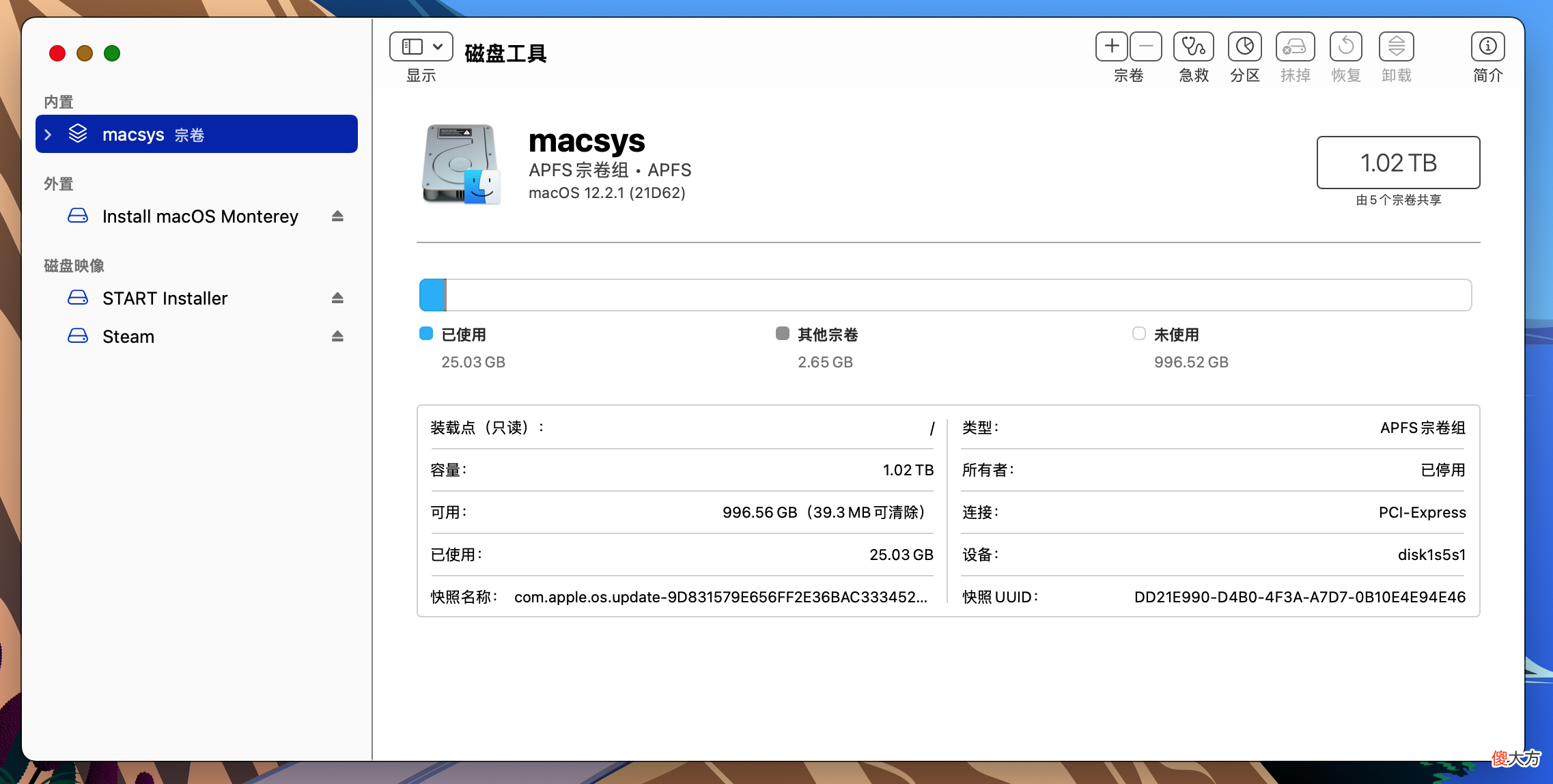This screenshot has height=784, width=1553.
Task: Click the START Installer disk icon
Action: tap(78, 298)
